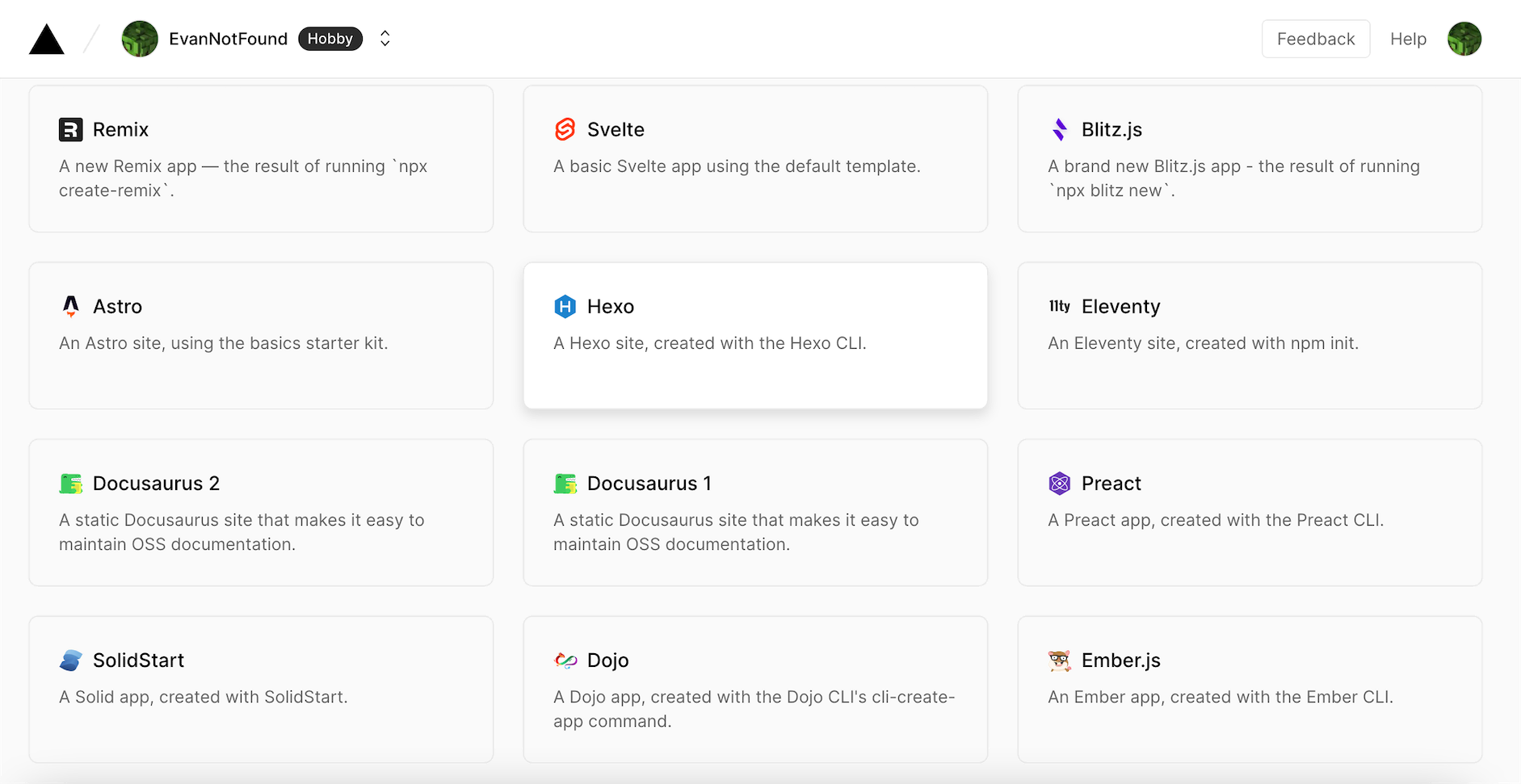Choose the Docusaurus 1 title

click(649, 483)
